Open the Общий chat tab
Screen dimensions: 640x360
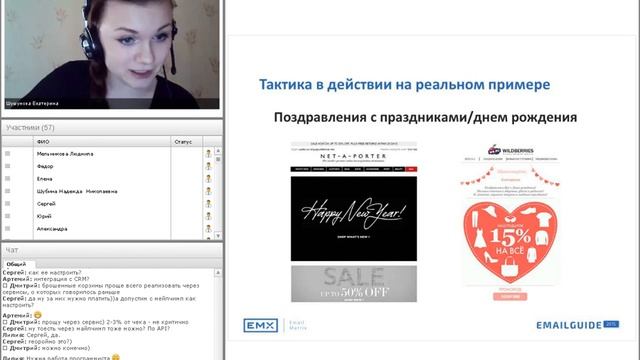tap(16, 264)
